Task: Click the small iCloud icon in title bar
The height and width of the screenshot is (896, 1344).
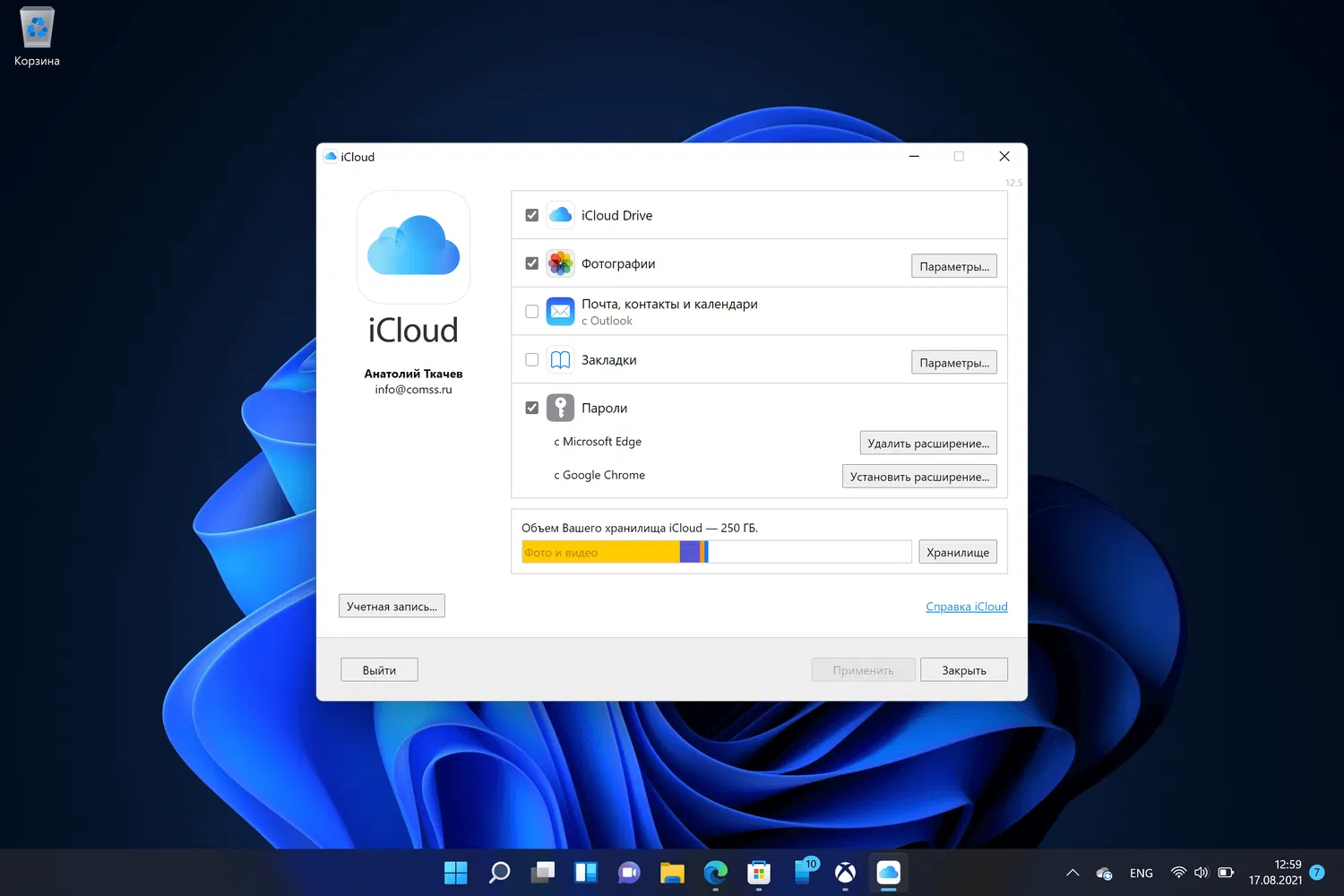Action: (x=331, y=157)
